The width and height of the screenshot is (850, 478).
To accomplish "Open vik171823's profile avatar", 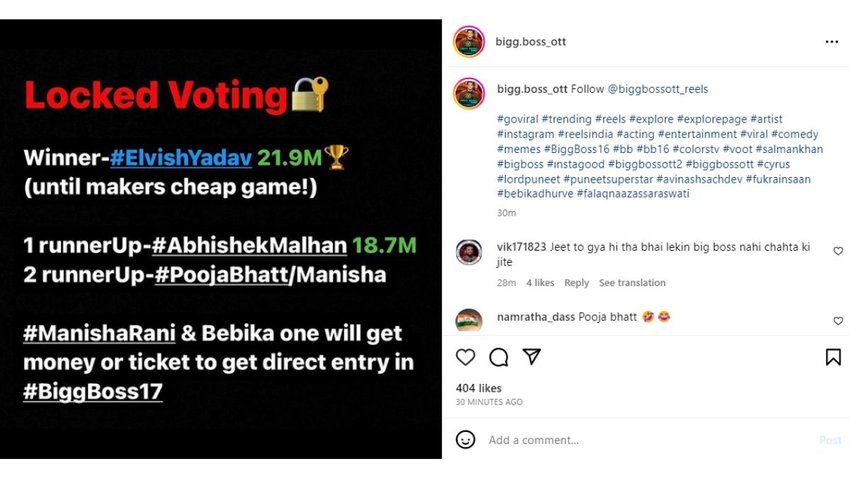I will point(468,253).
